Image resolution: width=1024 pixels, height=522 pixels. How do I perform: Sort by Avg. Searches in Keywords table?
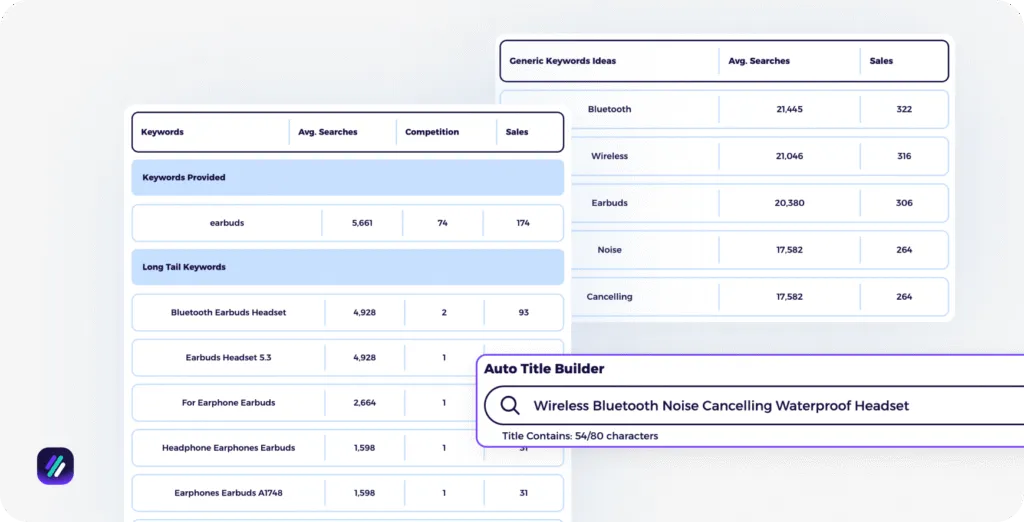tap(327, 132)
